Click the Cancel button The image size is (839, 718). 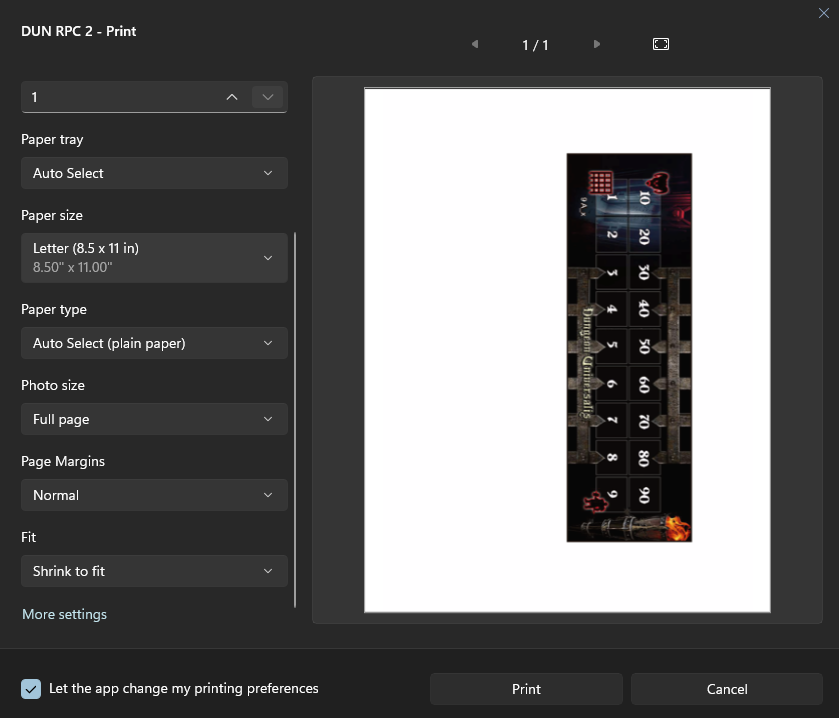727,689
